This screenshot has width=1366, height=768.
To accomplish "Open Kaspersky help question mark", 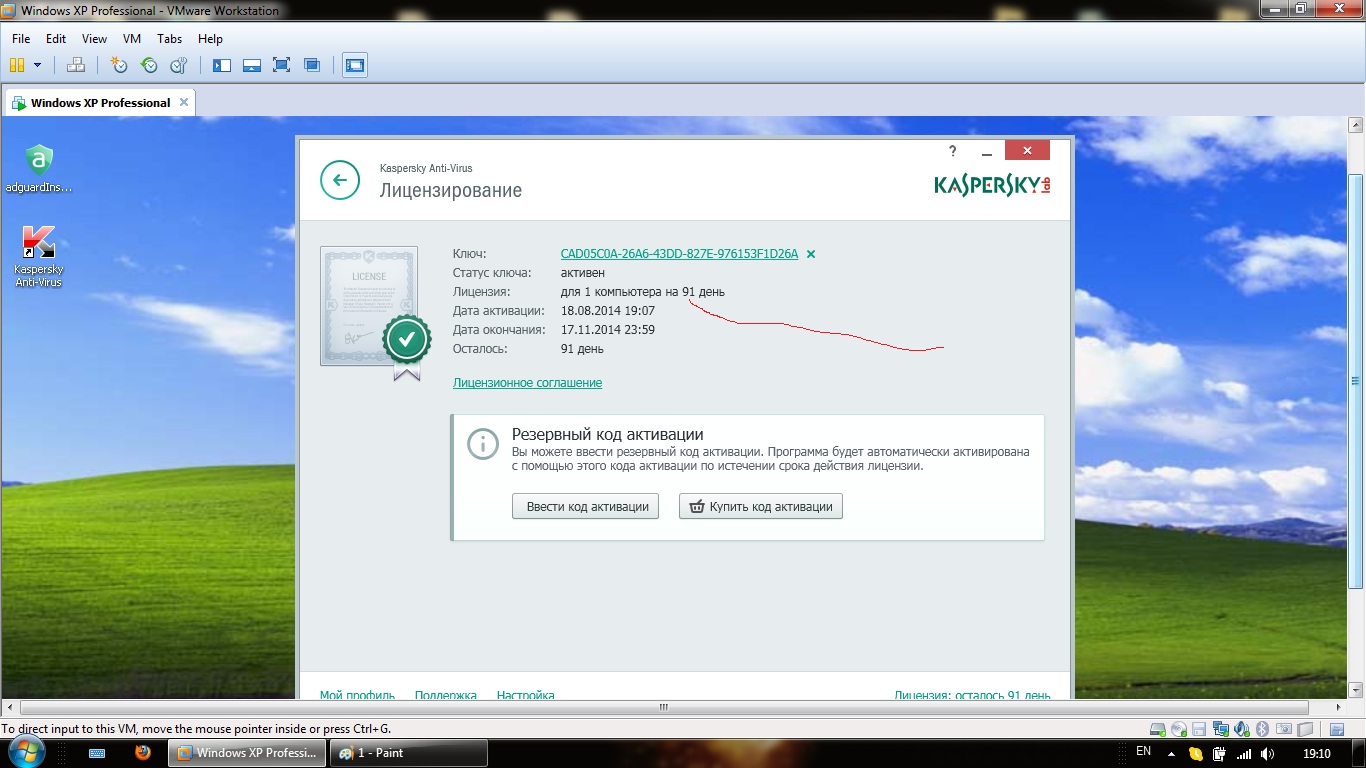I will (953, 151).
